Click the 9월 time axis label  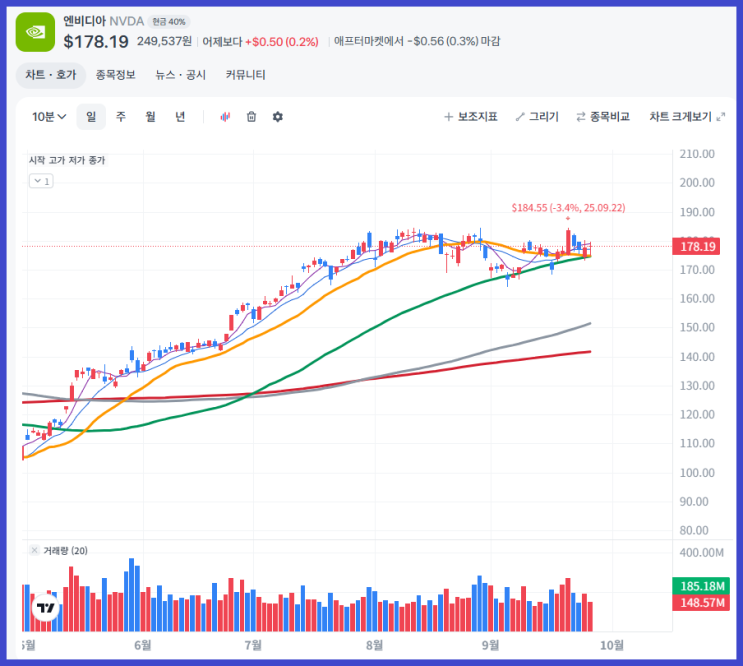[x=490, y=645]
